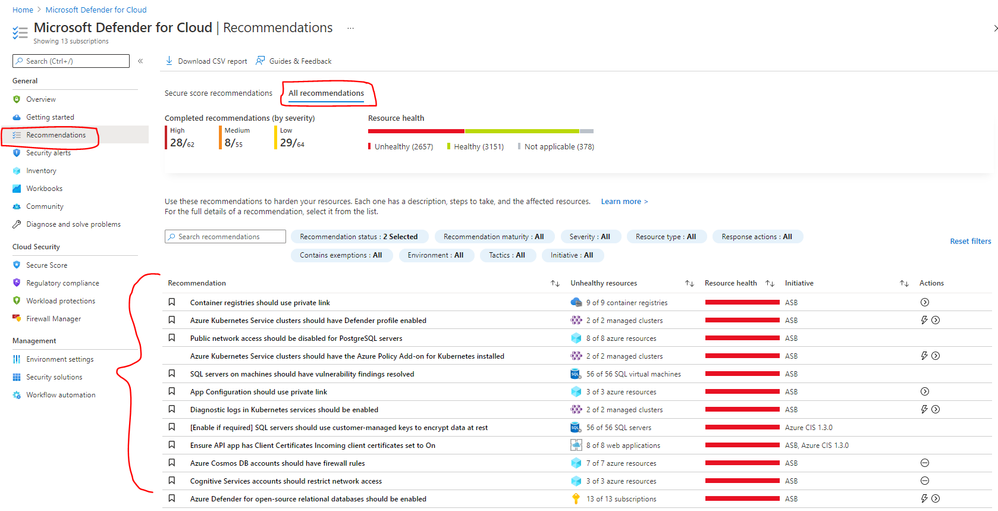Click the Microsoft Defender for Cloud breadcrumb
This screenshot has height=511, width=998.
[96, 10]
